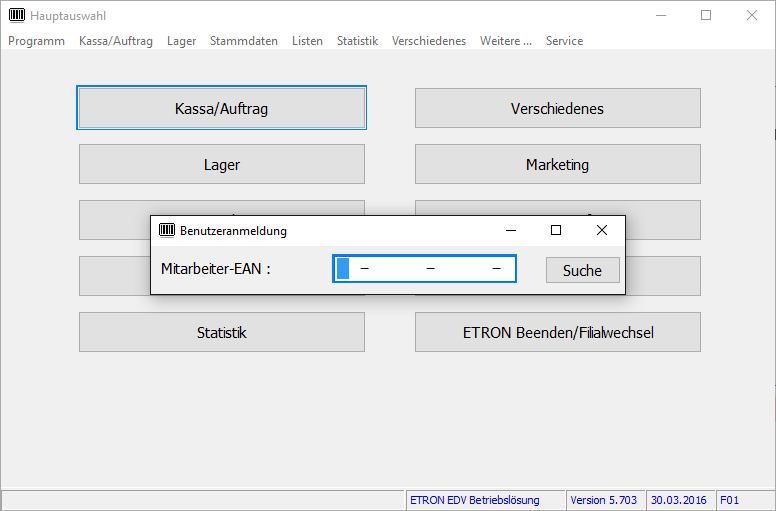
Task: Close the Benutzeranmeldung dialog
Action: 601,230
